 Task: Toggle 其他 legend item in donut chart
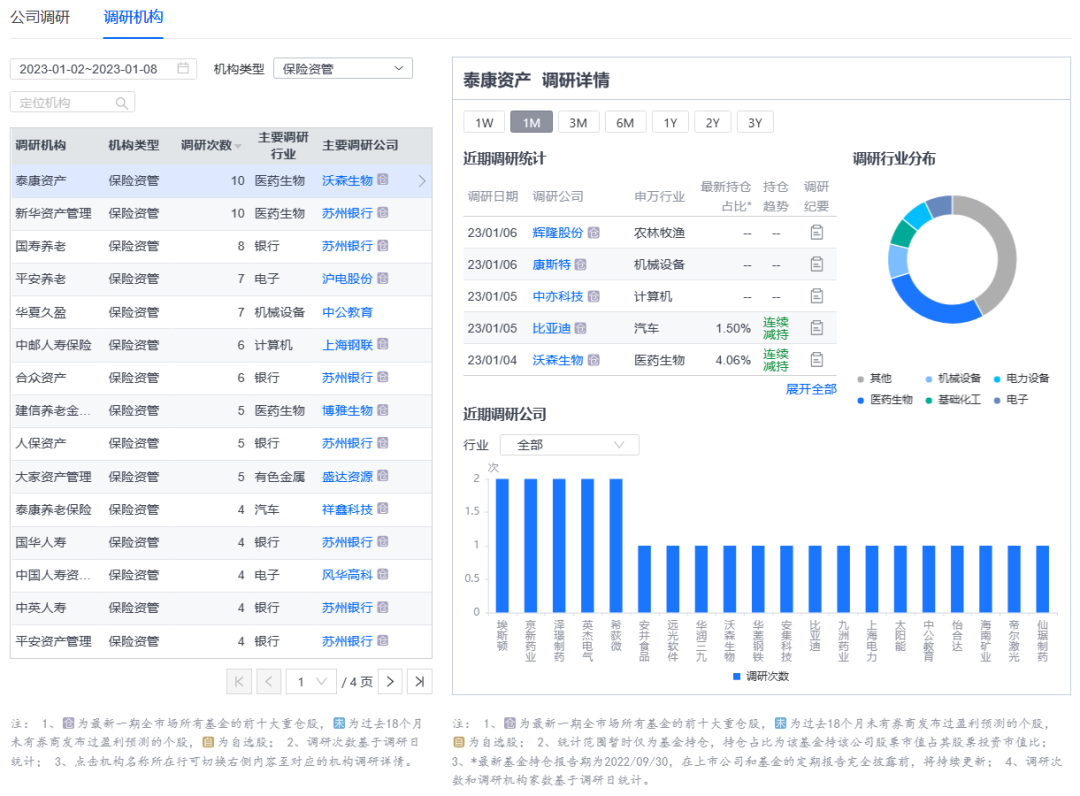coord(874,379)
